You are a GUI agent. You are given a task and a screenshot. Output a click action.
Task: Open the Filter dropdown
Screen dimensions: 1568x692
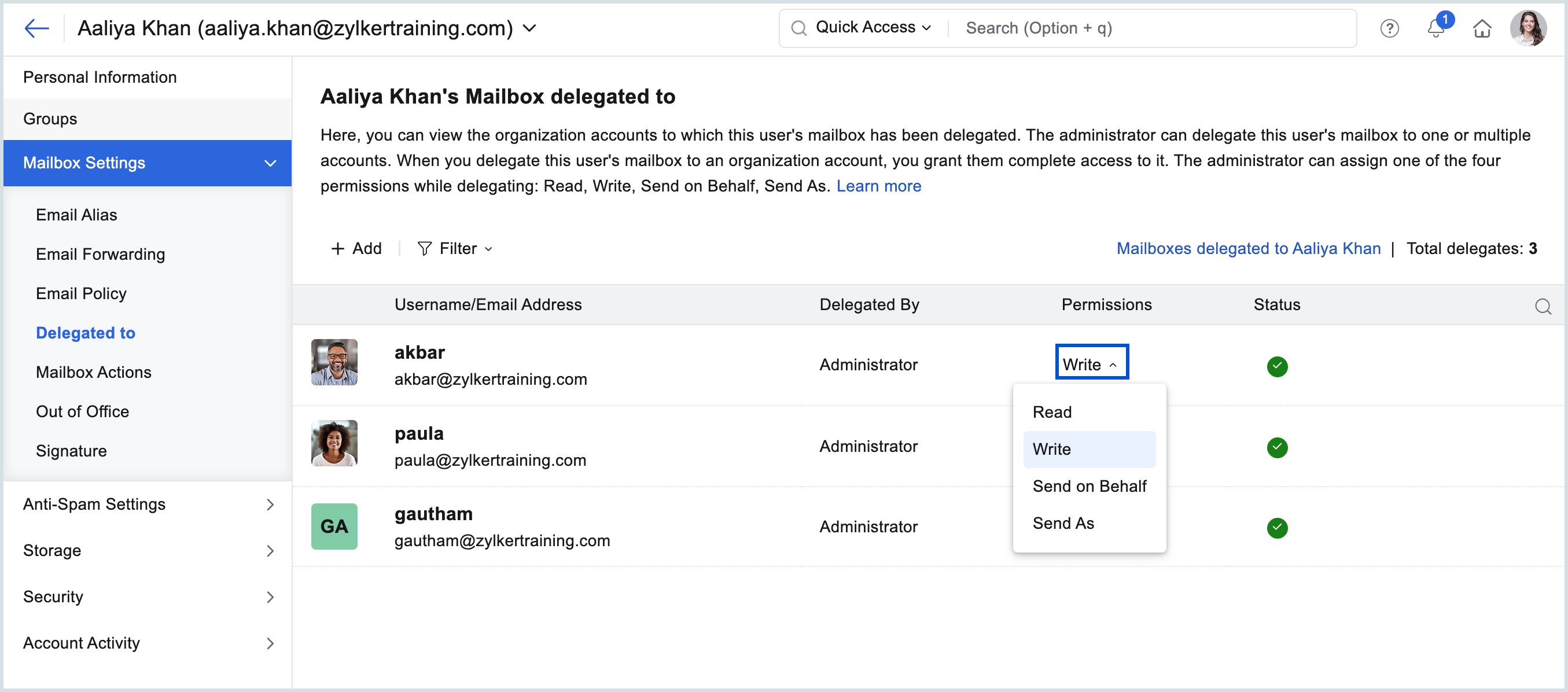(455, 248)
